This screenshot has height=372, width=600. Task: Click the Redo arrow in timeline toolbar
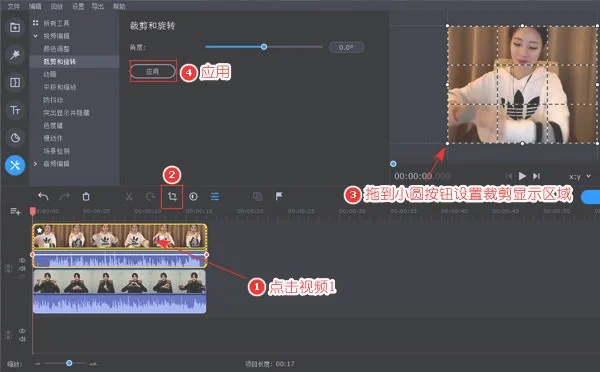pos(64,196)
